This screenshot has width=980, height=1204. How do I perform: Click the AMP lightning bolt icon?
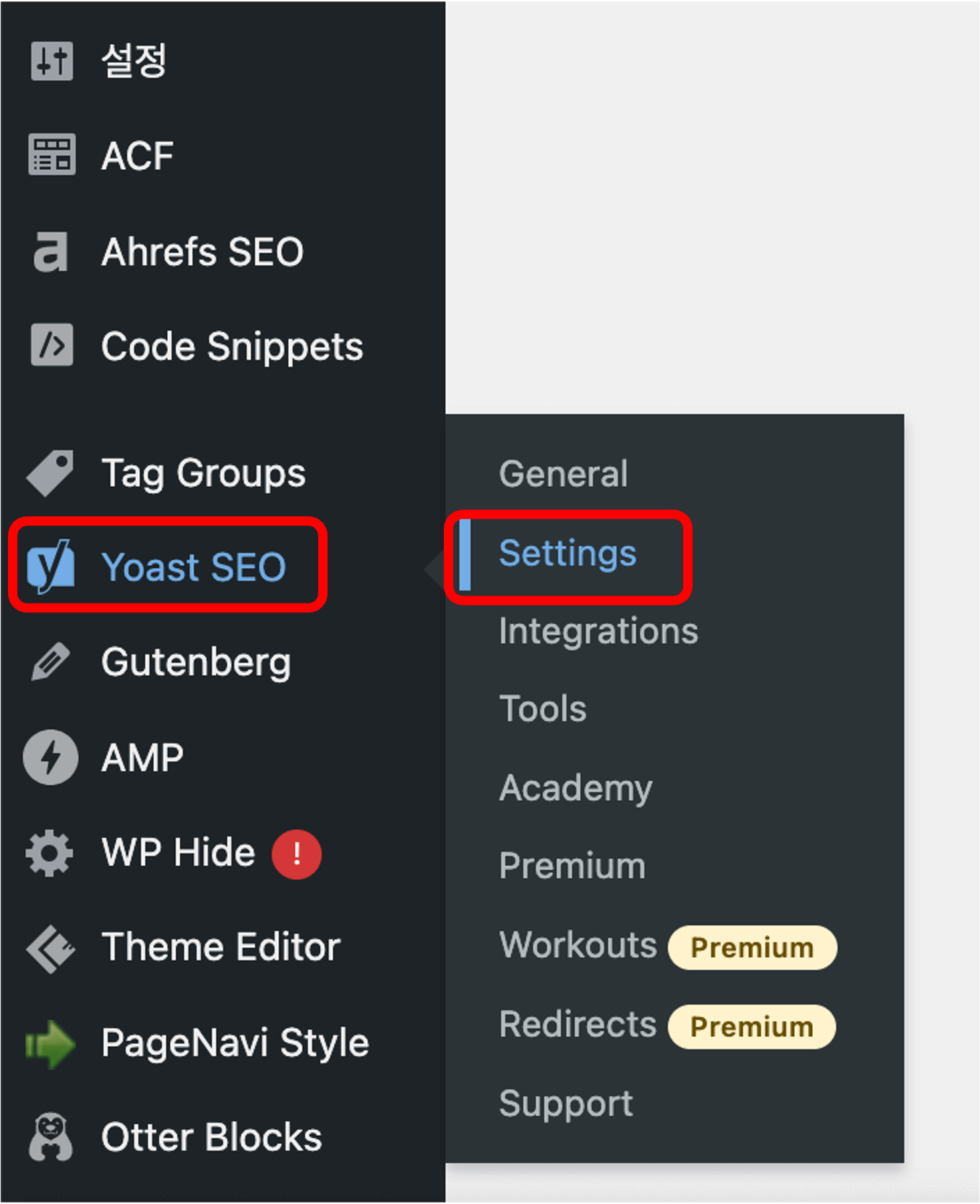[x=50, y=757]
